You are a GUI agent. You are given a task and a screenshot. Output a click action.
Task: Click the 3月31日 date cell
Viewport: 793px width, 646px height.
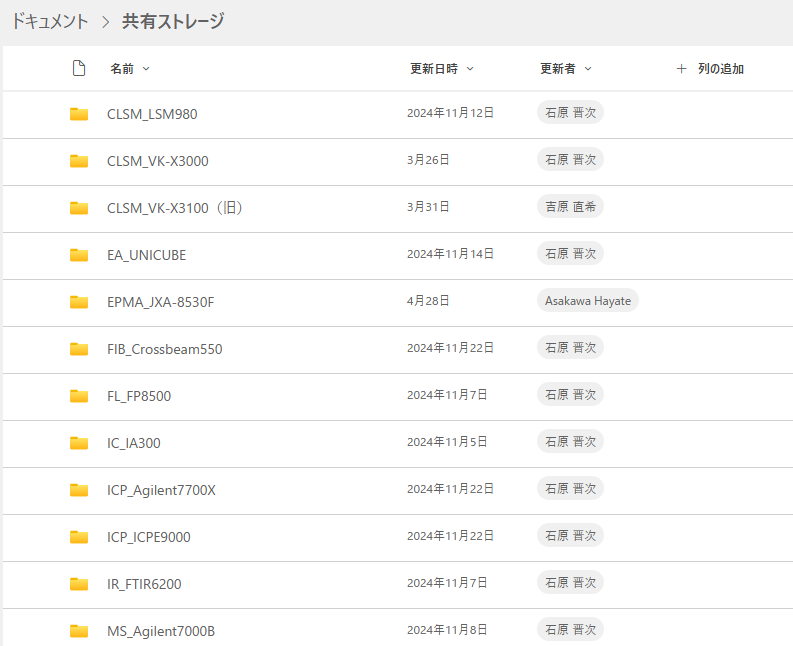428,207
